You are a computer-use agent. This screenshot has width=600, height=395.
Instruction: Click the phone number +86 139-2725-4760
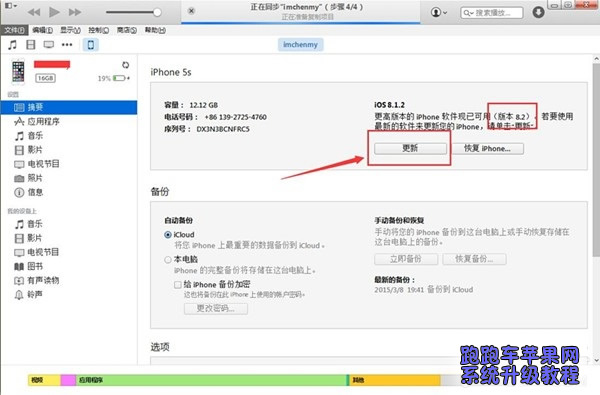236,117
